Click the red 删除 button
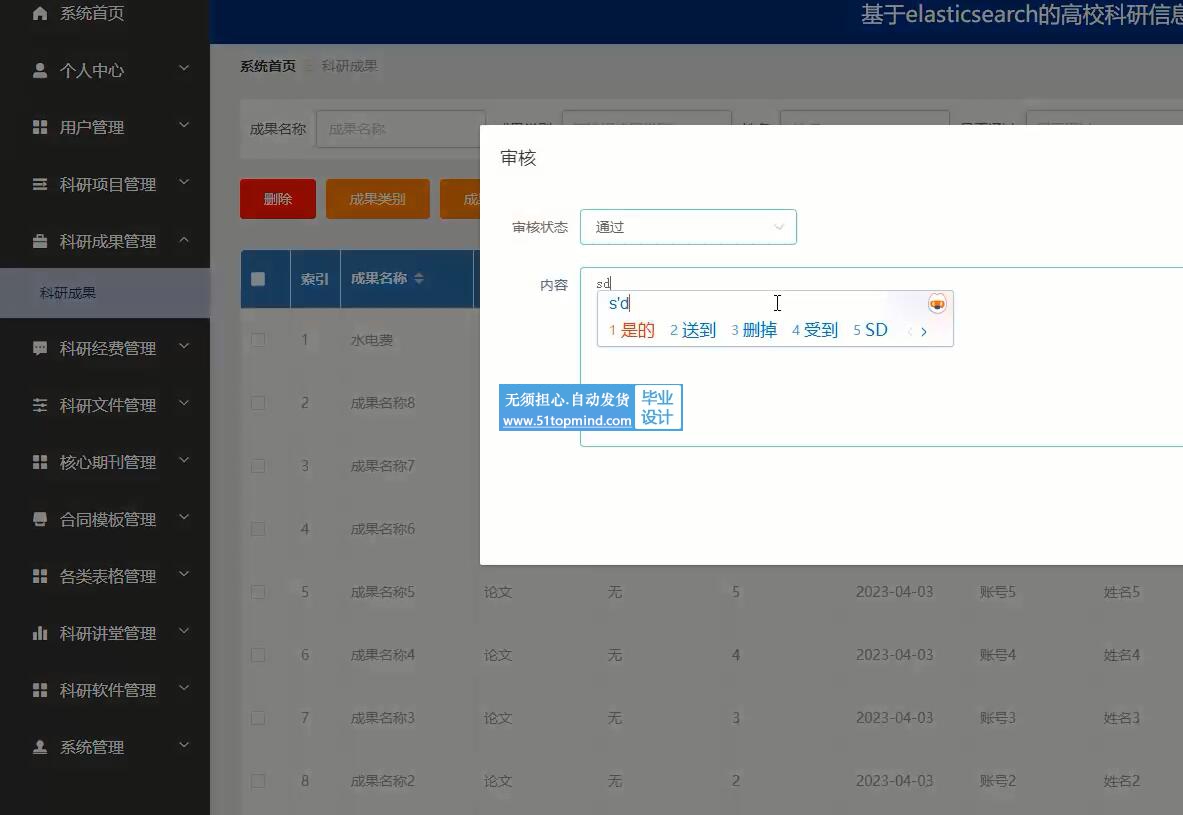This screenshot has width=1183, height=815. click(278, 199)
